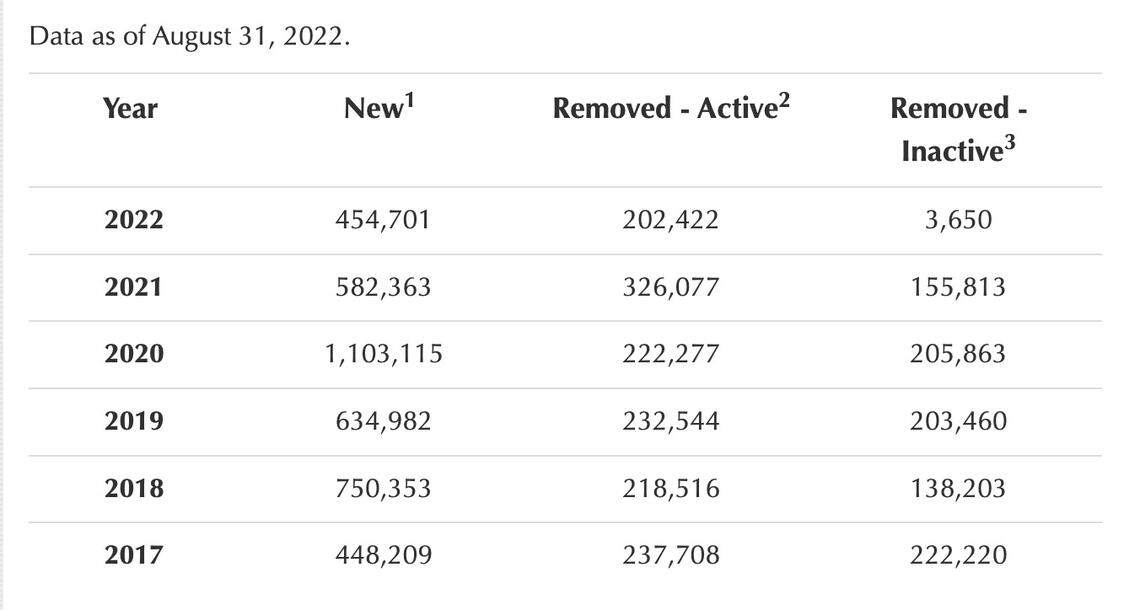Click the 2019 year row label
1140x610 pixels.
(x=133, y=421)
